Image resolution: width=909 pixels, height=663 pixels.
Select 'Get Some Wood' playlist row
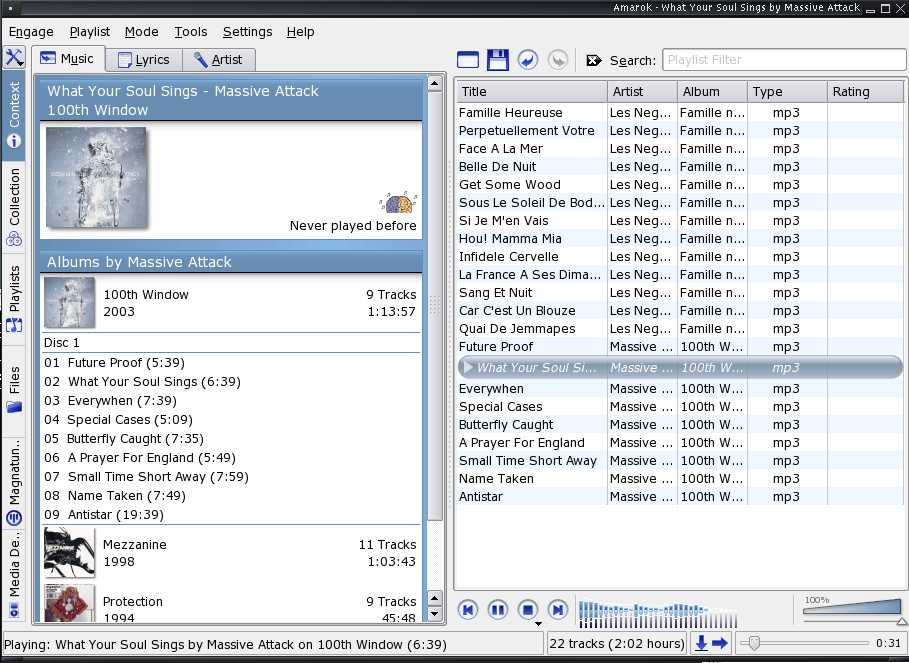[679, 184]
